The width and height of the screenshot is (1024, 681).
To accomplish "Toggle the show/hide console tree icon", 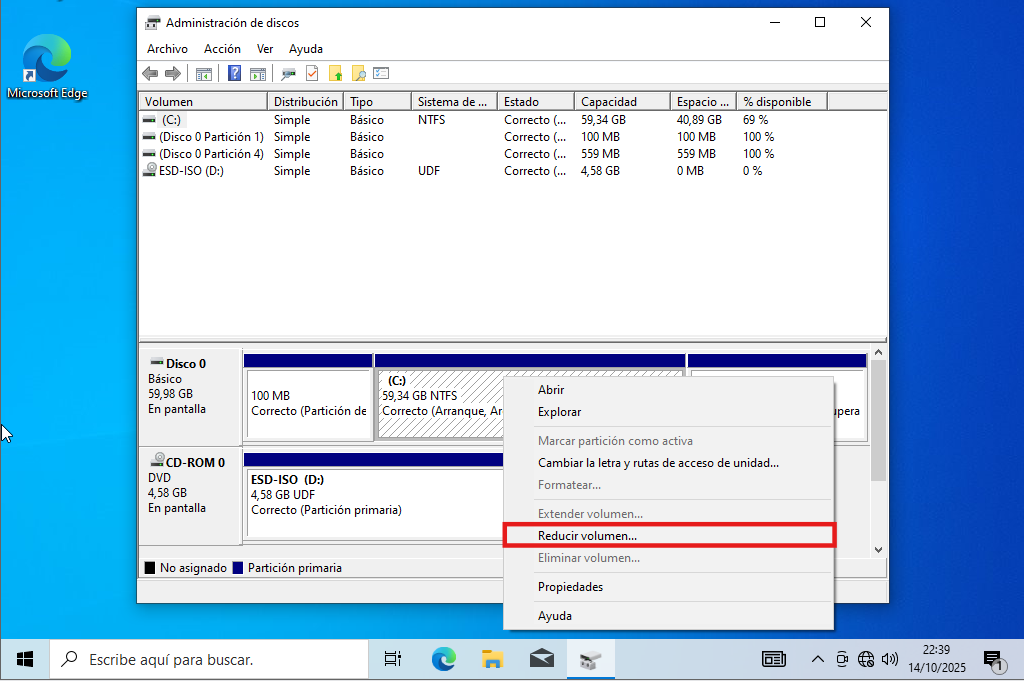I will [204, 73].
